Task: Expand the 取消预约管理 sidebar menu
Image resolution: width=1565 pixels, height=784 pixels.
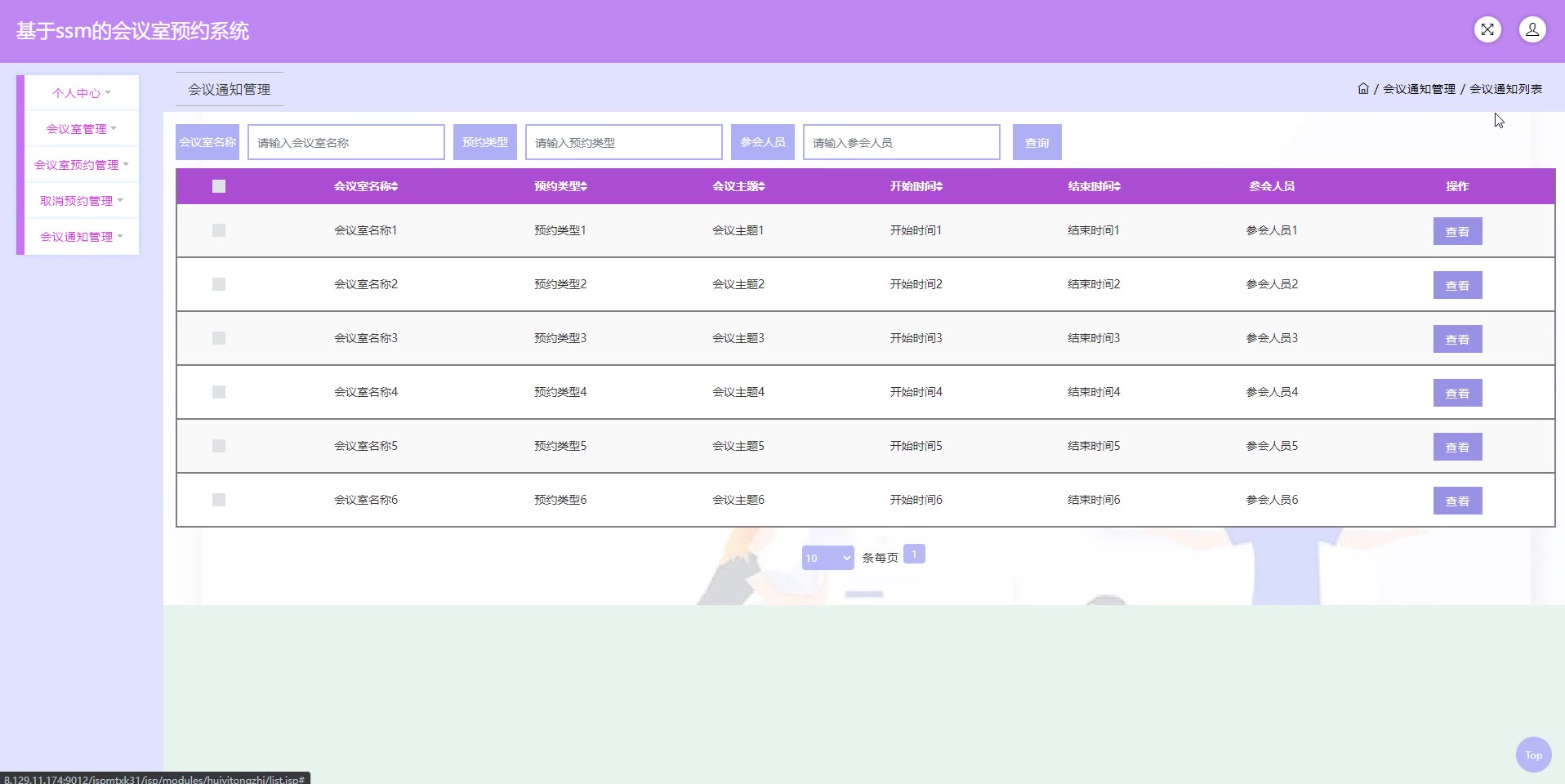Action: (x=82, y=201)
